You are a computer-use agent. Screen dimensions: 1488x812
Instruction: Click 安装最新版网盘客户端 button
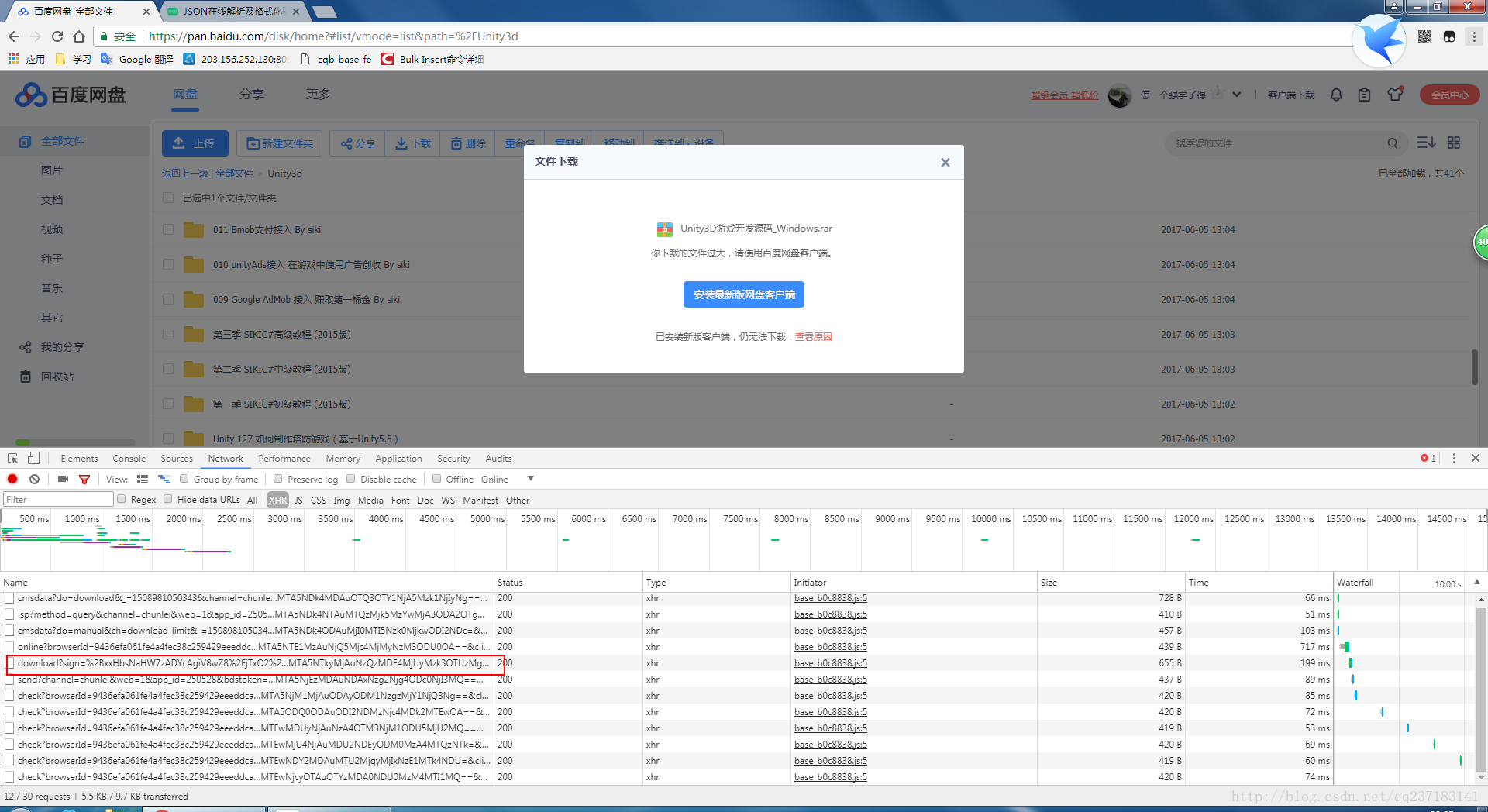tap(744, 294)
